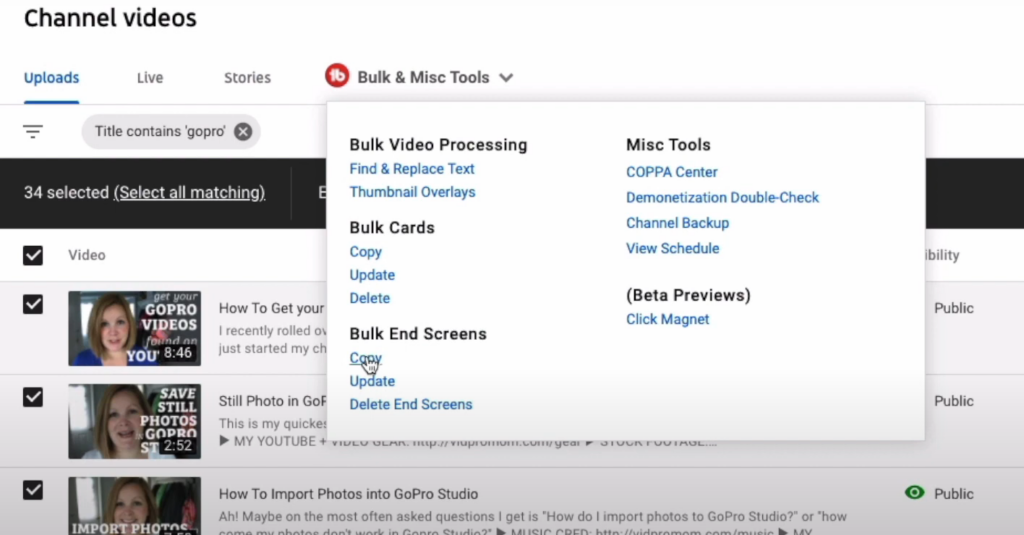Image resolution: width=1024 pixels, height=535 pixels.
Task: Open the filter list icon
Action: click(x=33, y=131)
